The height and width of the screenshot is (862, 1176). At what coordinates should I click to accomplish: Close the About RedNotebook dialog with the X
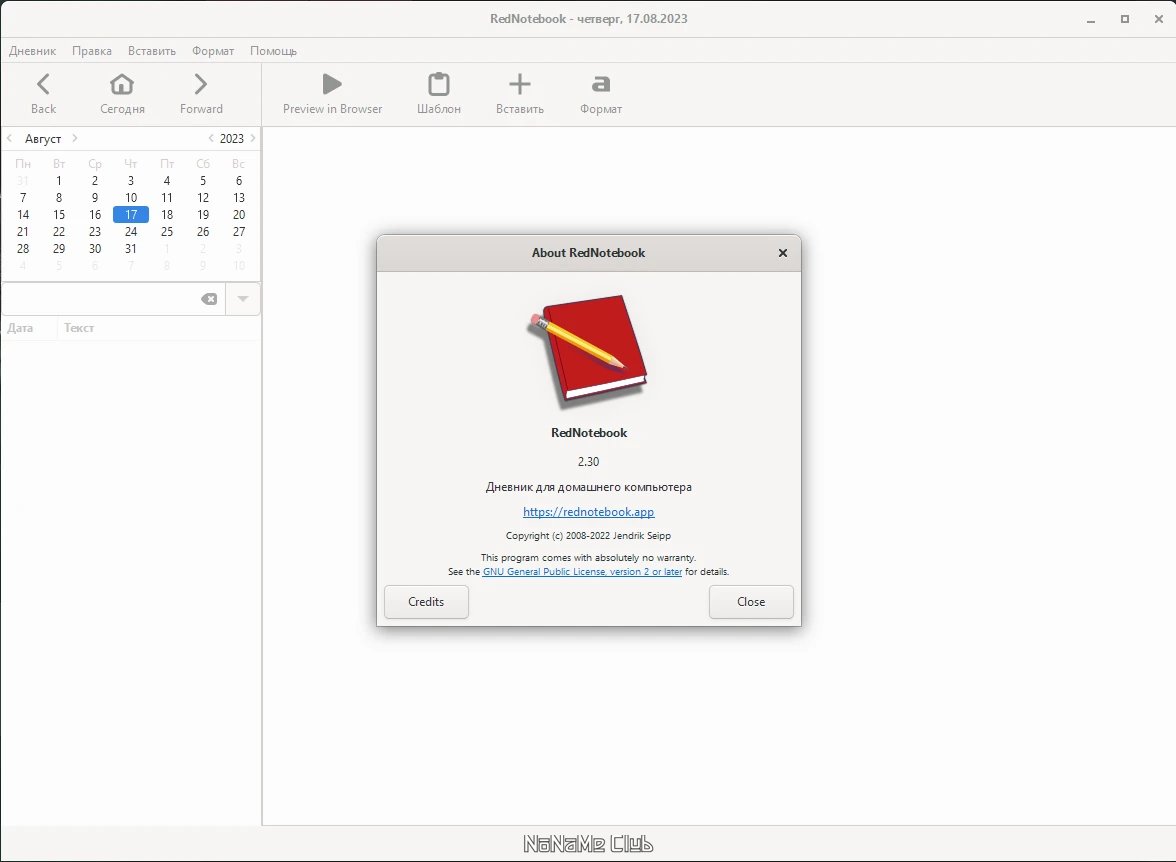click(x=783, y=253)
